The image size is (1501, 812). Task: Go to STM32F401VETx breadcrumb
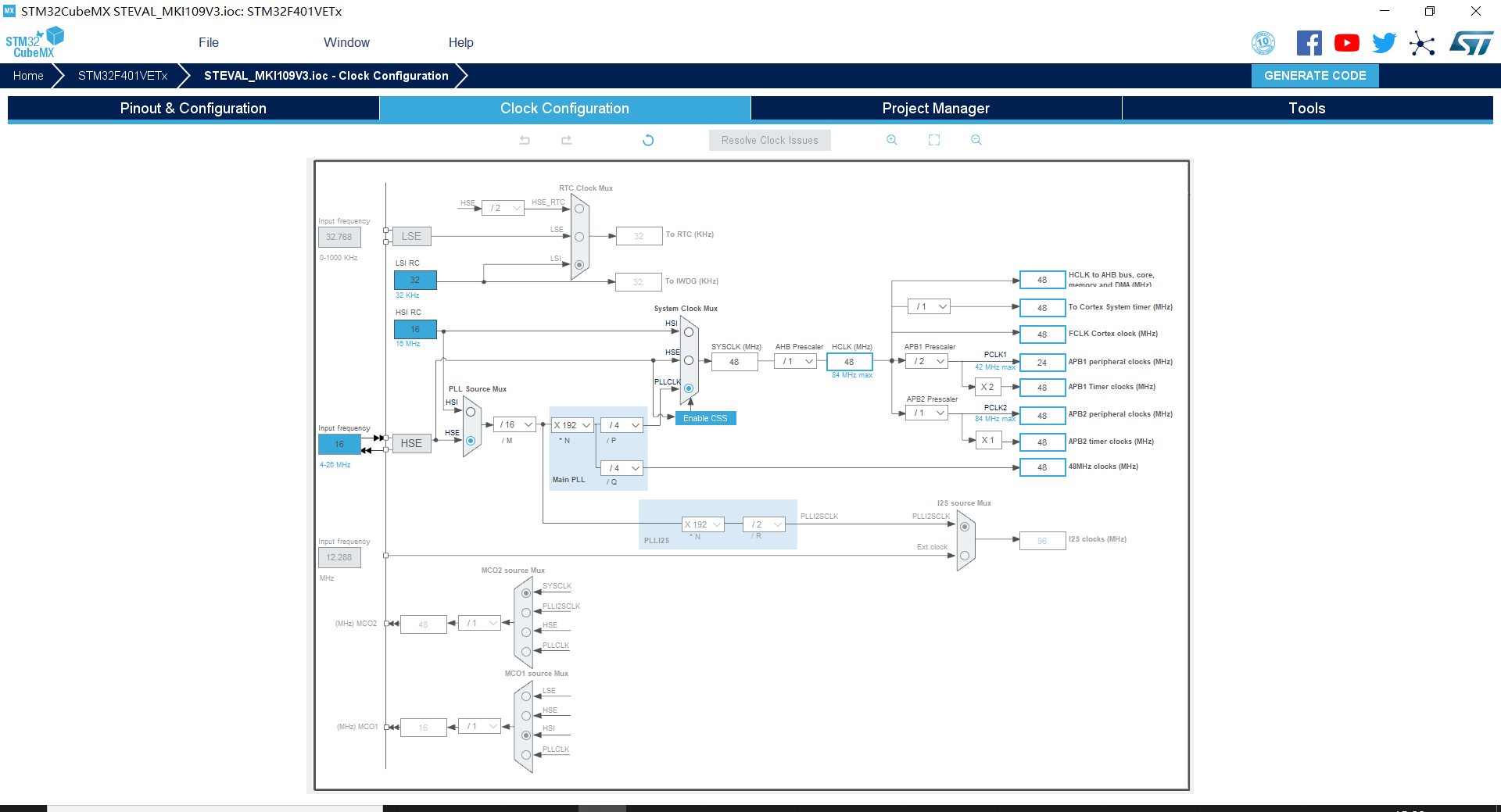point(123,76)
